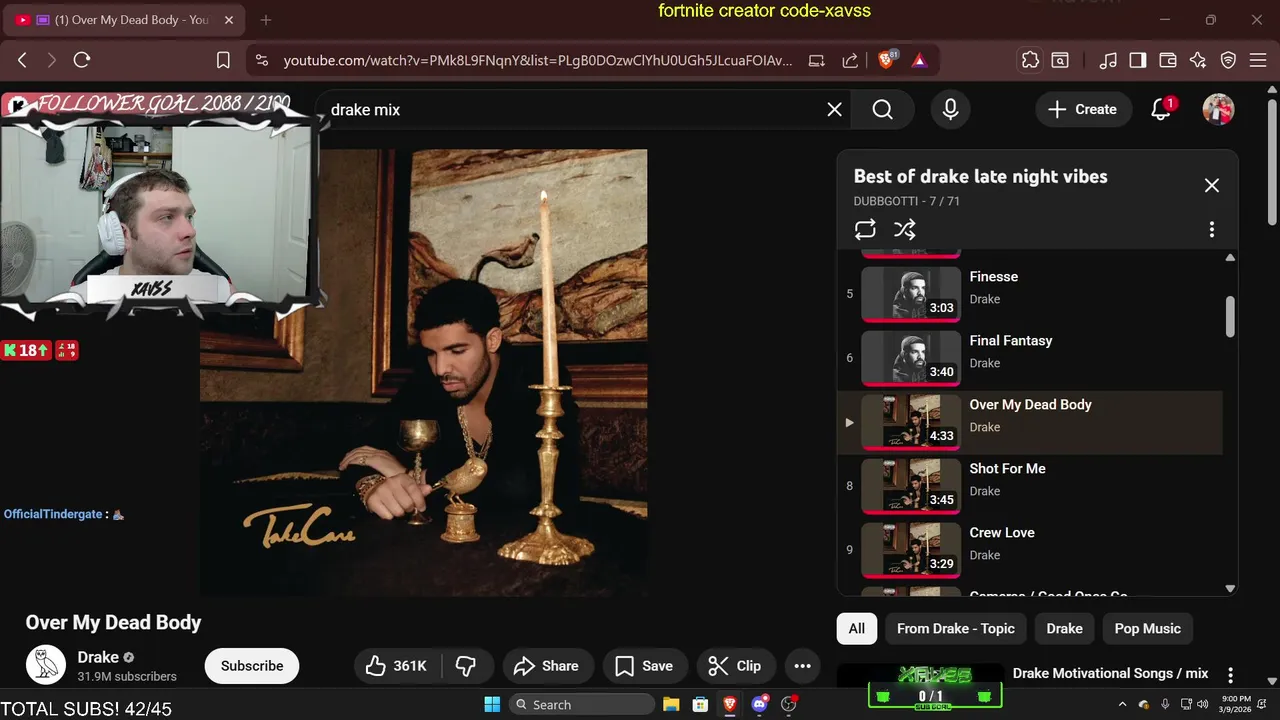
Task: Bookmark this page with the bookmark icon
Action: [x=223, y=60]
